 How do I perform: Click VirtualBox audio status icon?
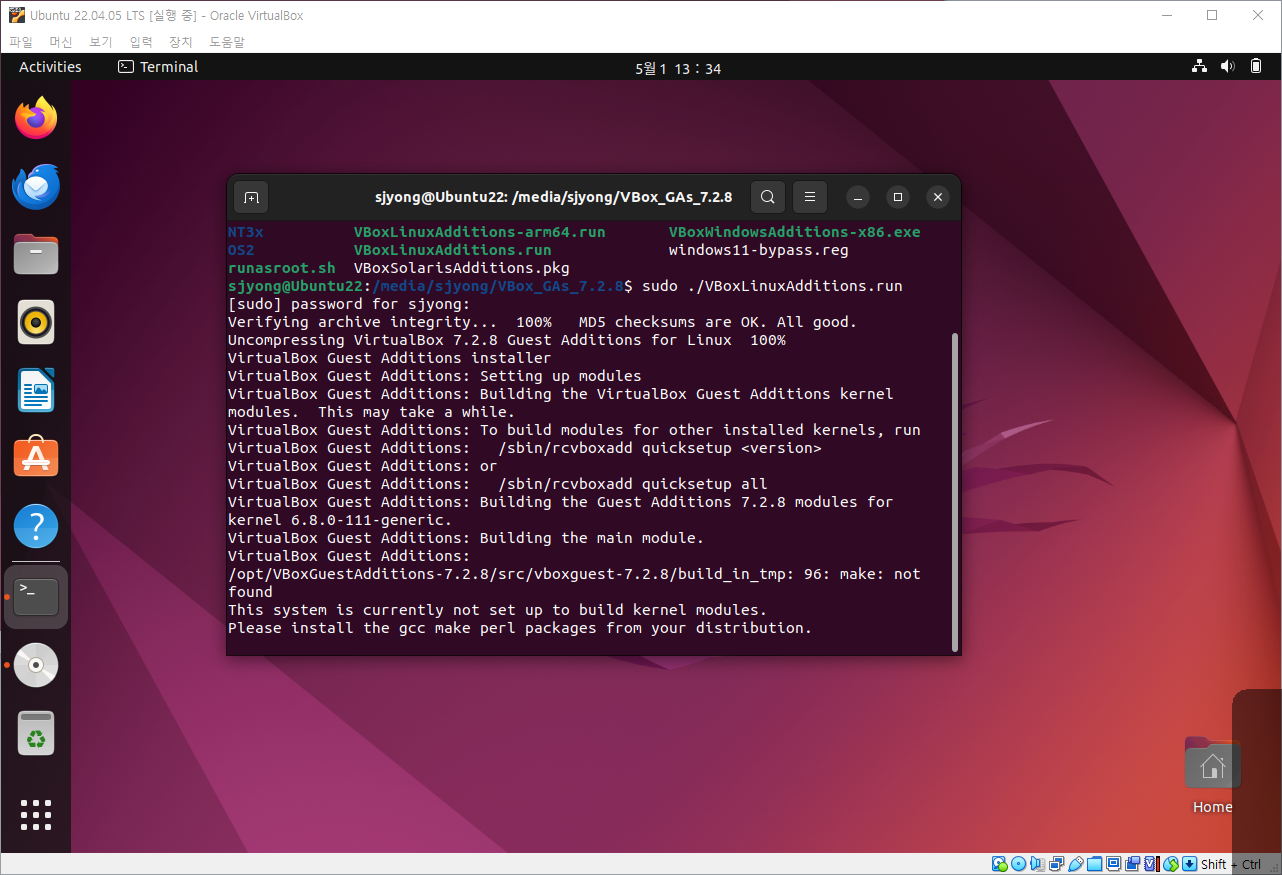coord(1038,864)
